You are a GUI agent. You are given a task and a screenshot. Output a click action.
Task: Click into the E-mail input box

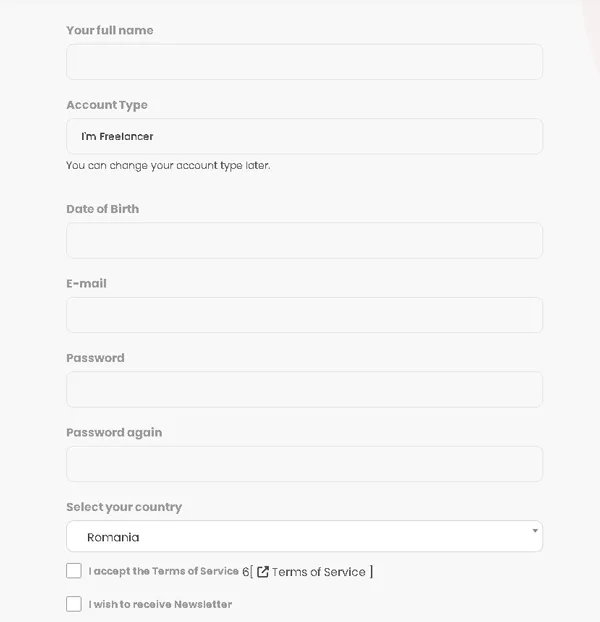click(x=304, y=315)
